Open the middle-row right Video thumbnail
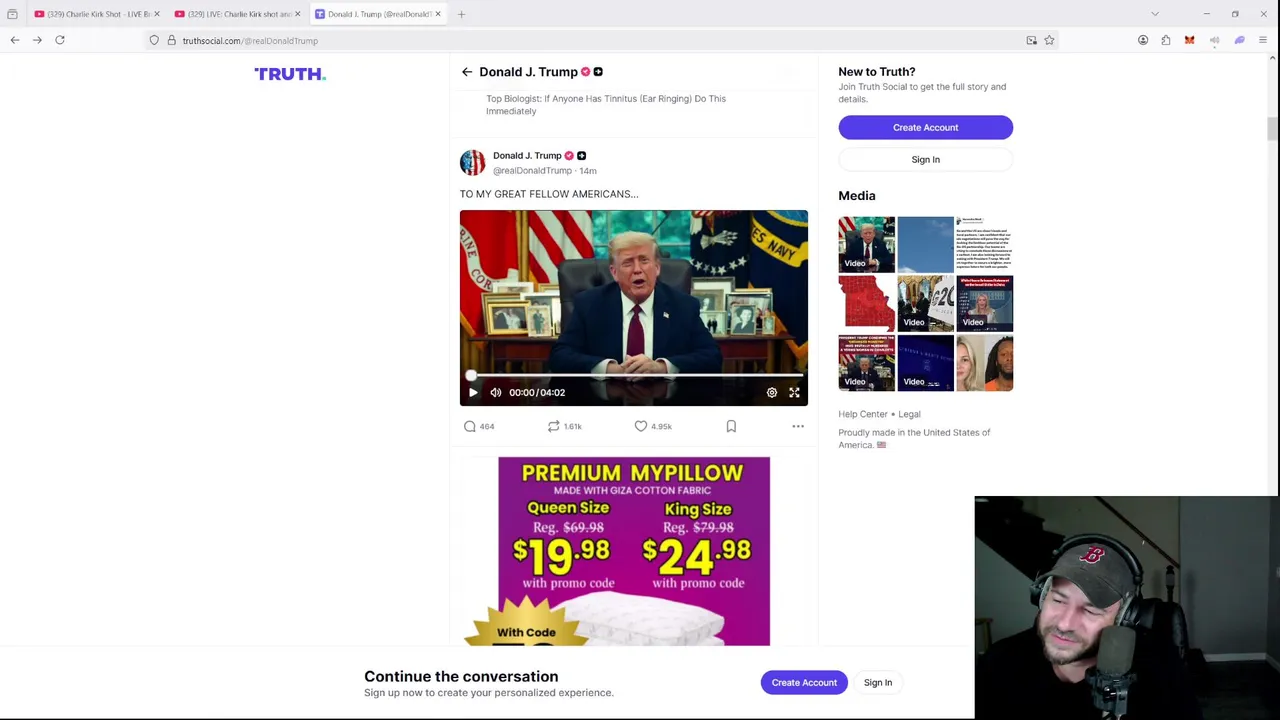Image resolution: width=1280 pixels, height=720 pixels. pyautogui.click(x=985, y=303)
